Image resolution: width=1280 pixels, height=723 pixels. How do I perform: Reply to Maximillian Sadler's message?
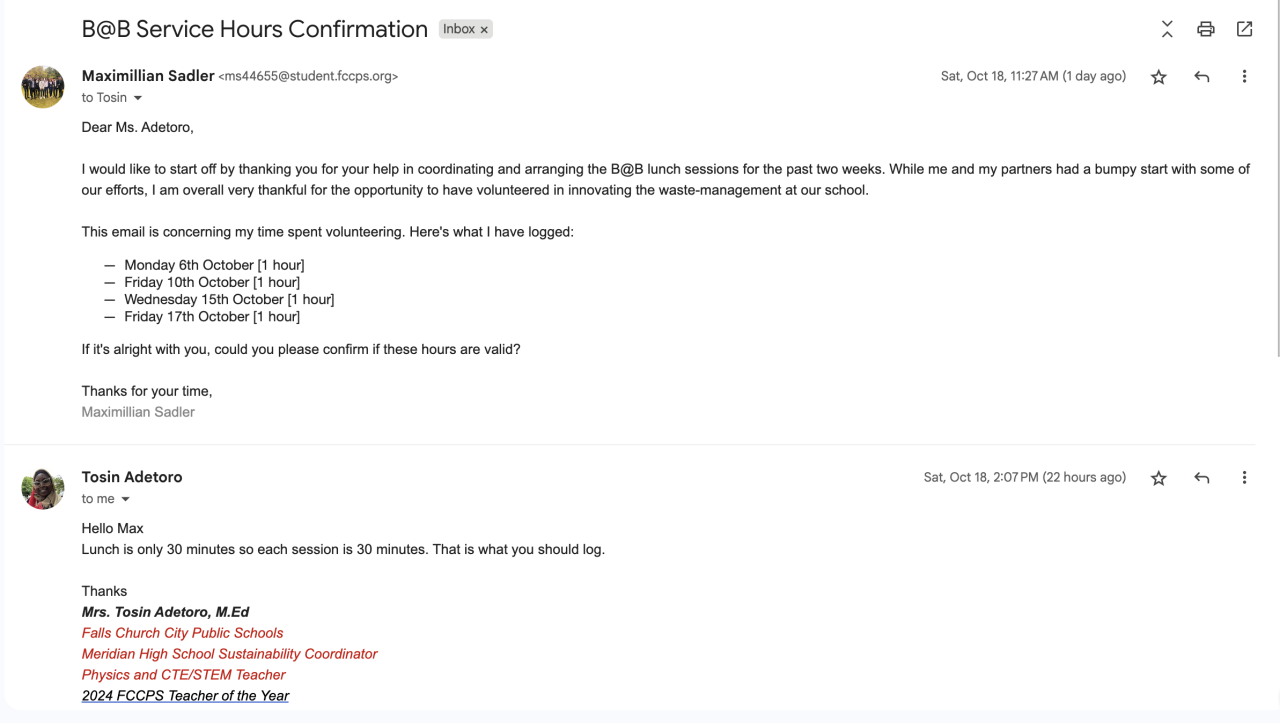[1202, 77]
